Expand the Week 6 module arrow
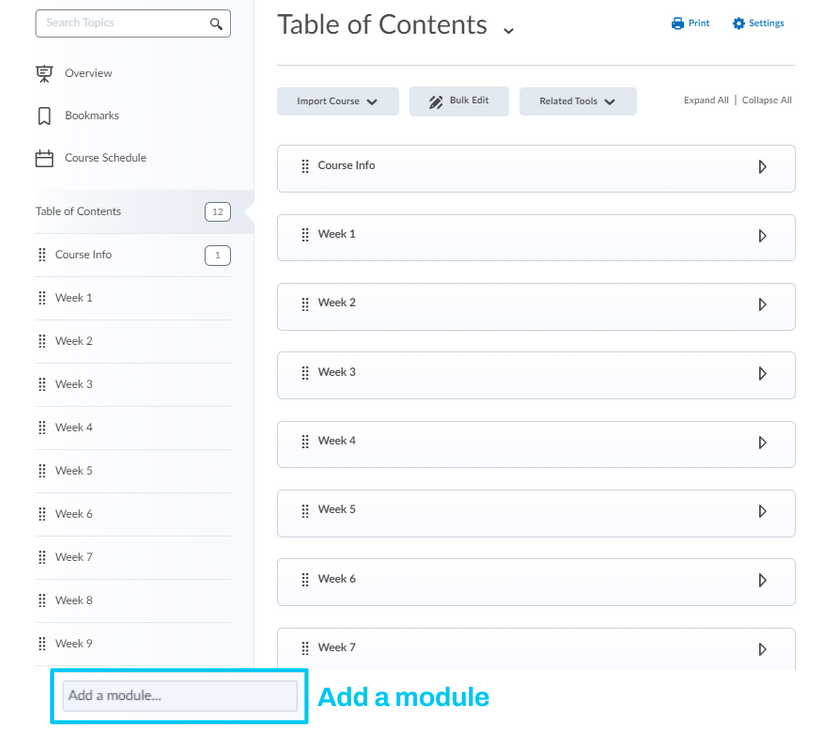 click(762, 581)
